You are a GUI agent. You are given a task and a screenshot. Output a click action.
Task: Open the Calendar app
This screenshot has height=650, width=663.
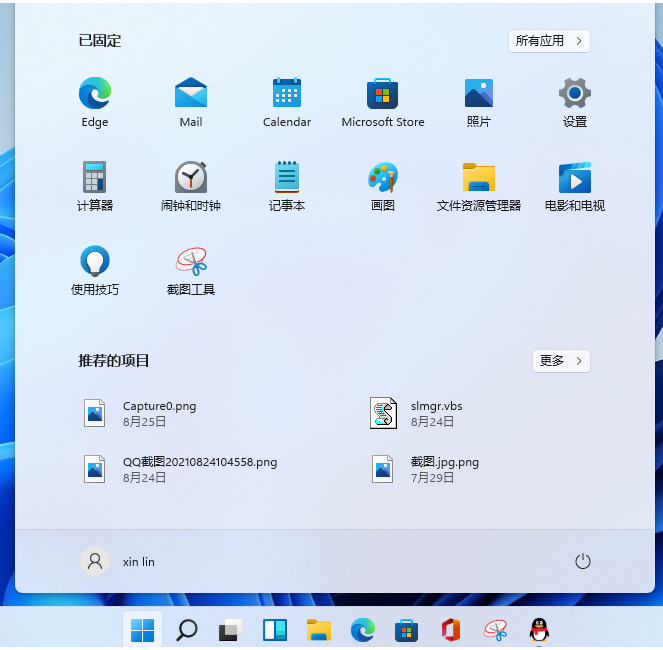click(x=287, y=102)
